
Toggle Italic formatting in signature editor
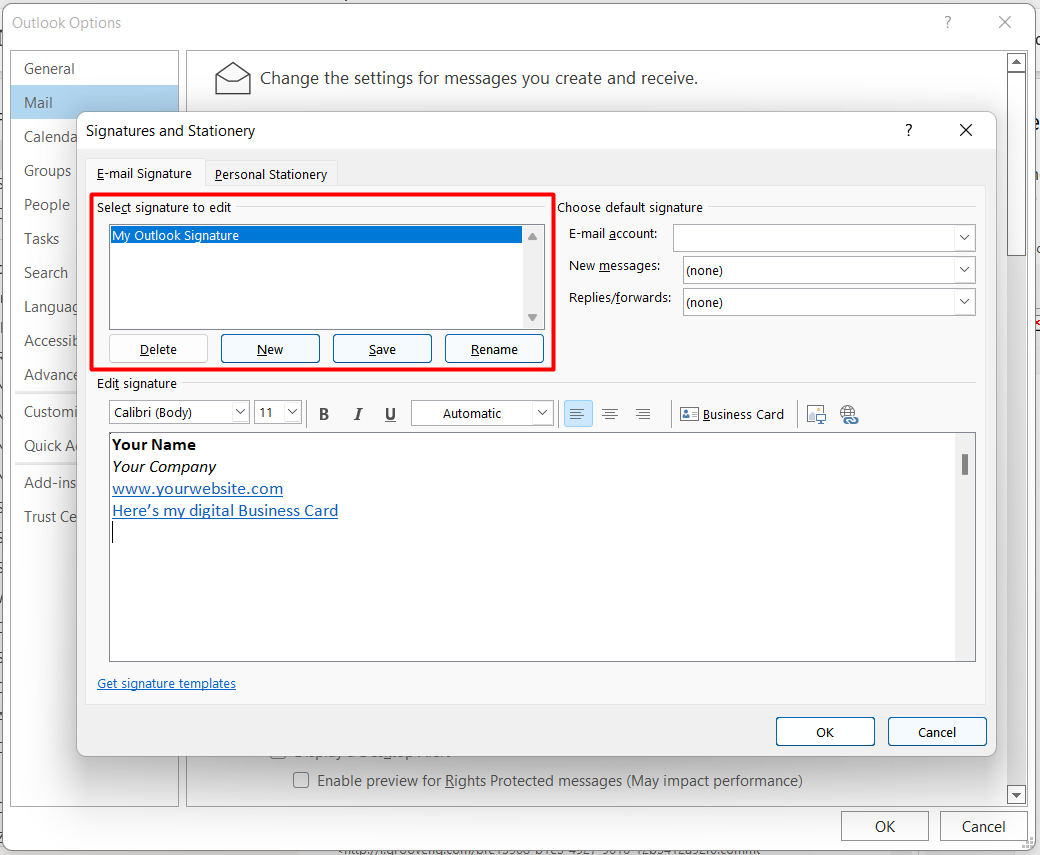pos(358,414)
